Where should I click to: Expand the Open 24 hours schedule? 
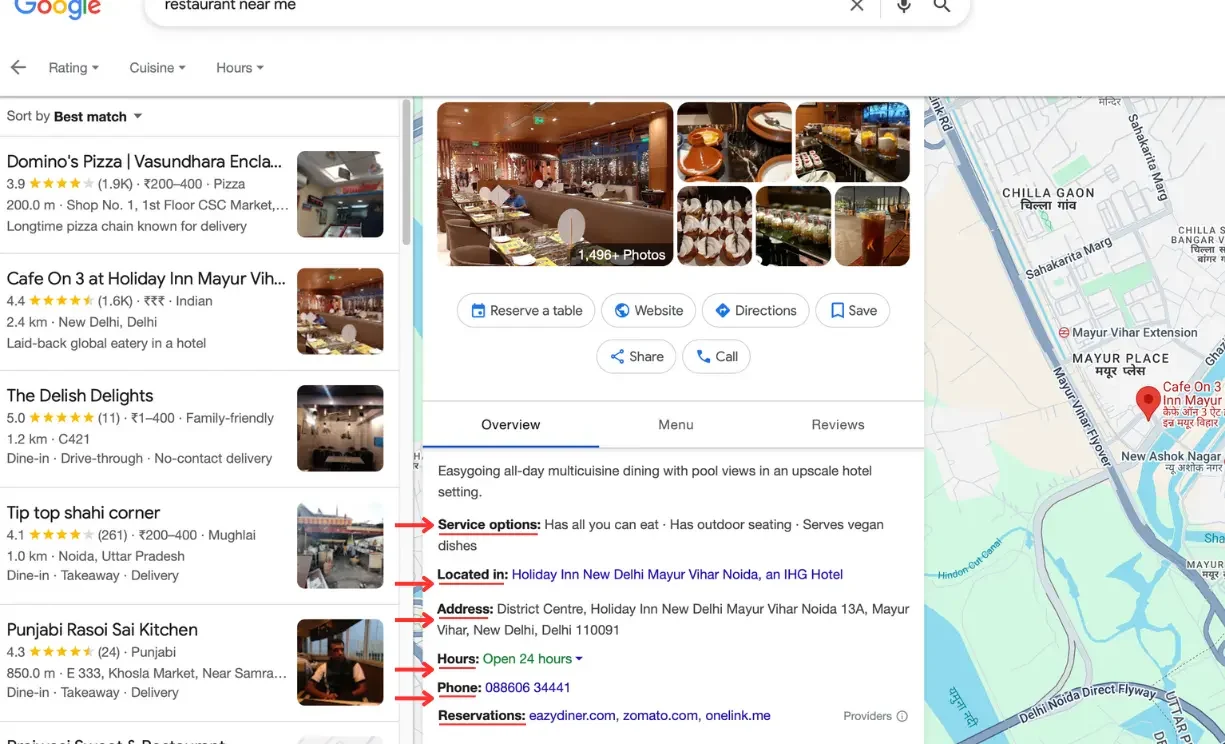pos(532,659)
